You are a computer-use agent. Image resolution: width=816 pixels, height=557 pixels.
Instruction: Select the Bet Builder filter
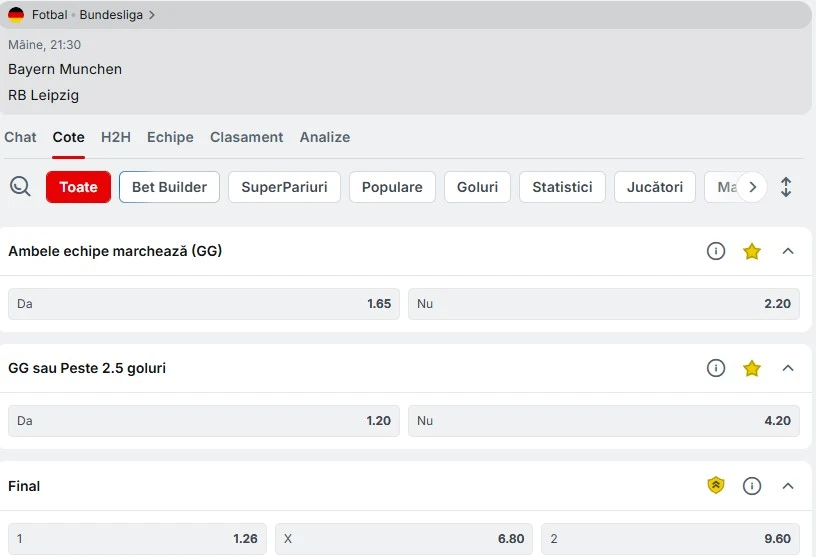pos(169,187)
